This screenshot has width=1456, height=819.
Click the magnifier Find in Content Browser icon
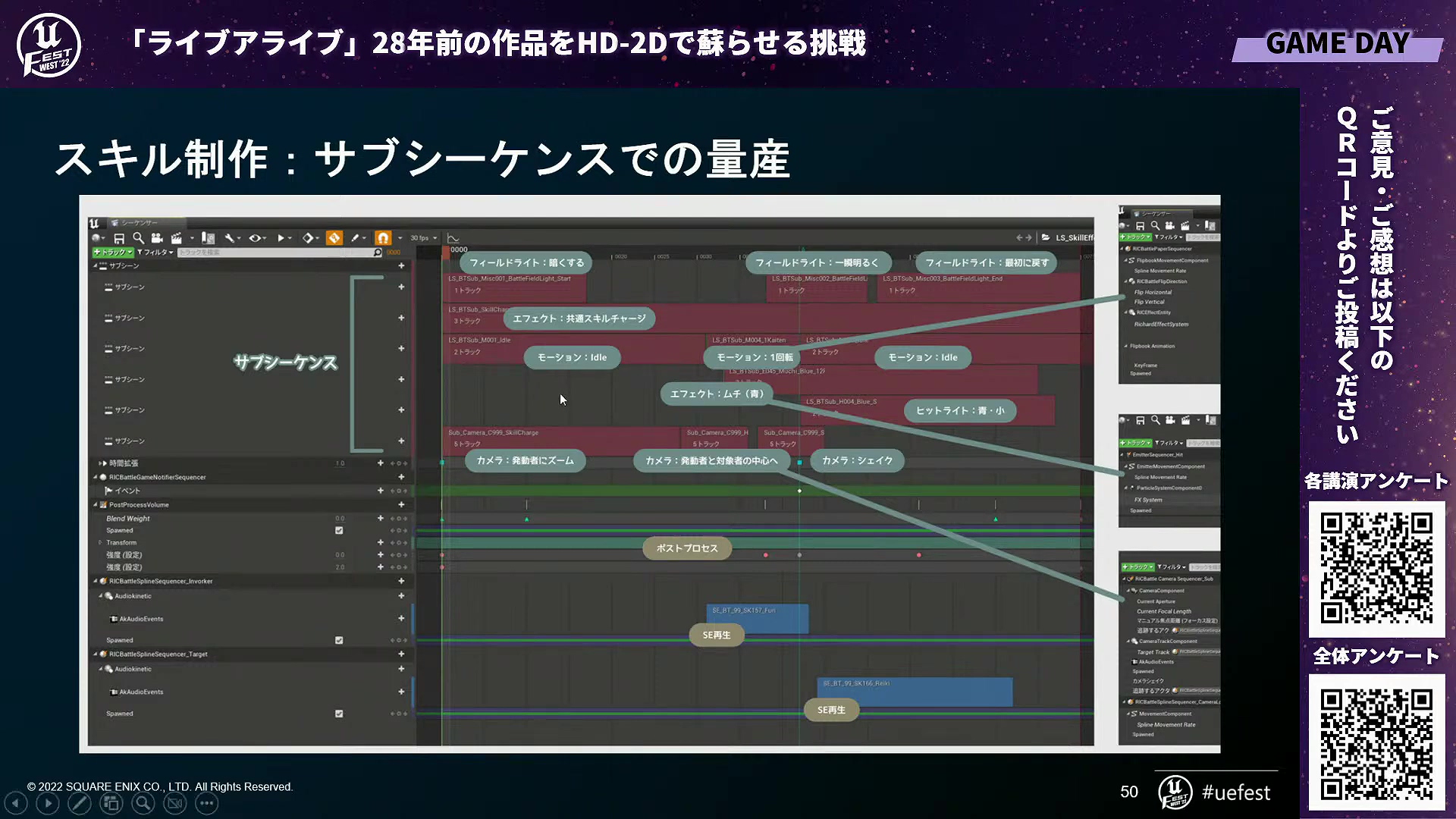coord(138,238)
